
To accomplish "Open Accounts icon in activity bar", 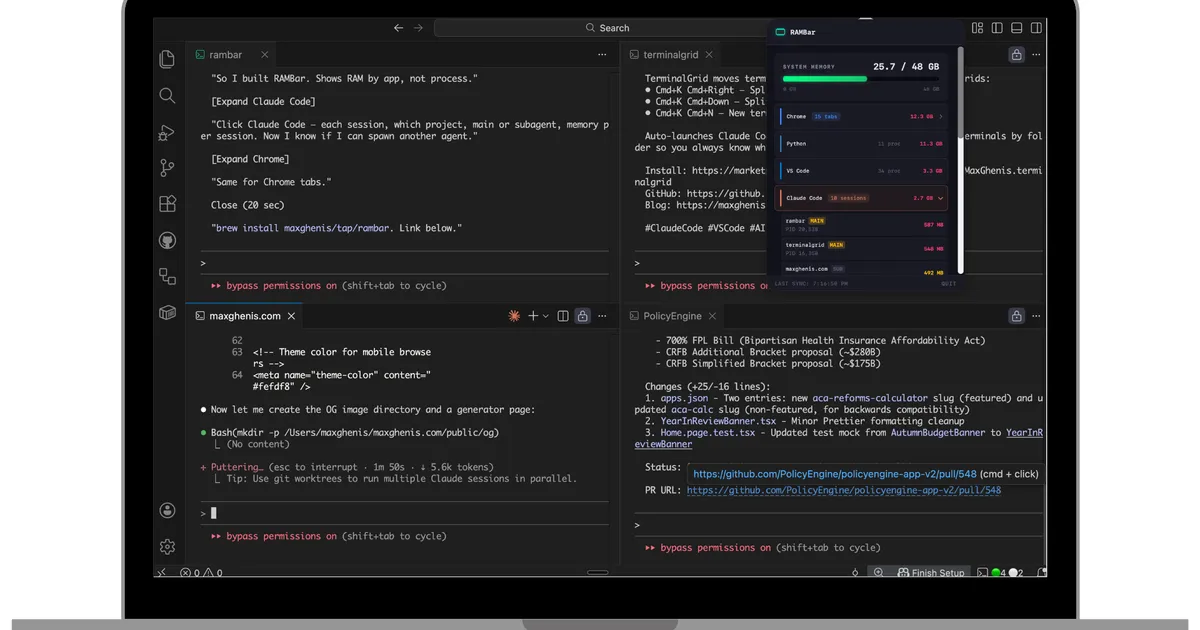I will point(167,510).
